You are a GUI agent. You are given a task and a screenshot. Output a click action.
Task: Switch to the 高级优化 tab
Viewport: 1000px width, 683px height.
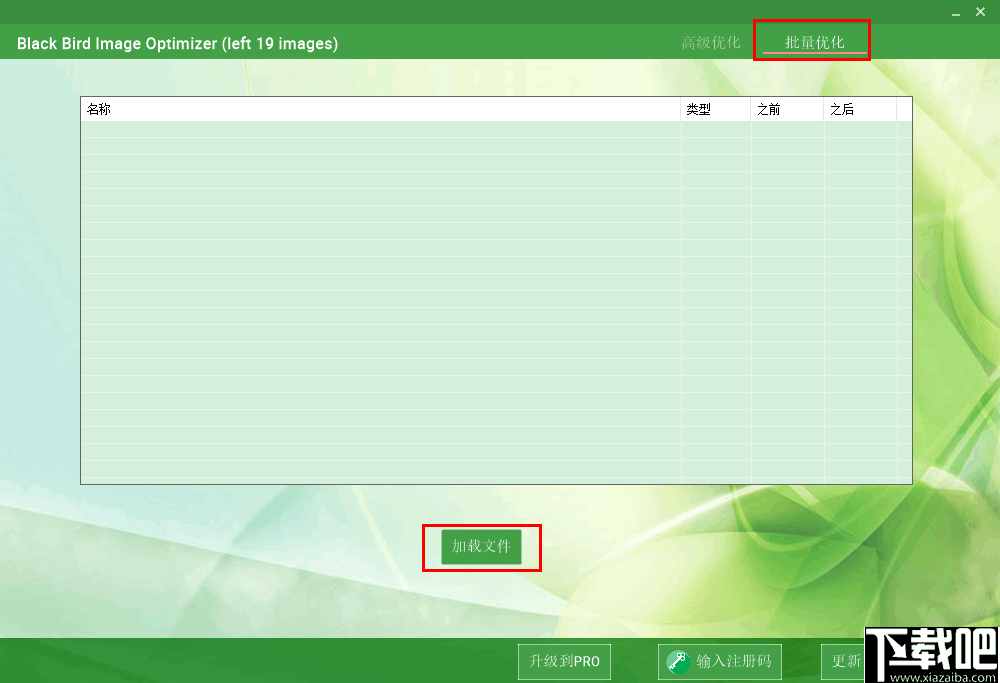pyautogui.click(x=711, y=42)
